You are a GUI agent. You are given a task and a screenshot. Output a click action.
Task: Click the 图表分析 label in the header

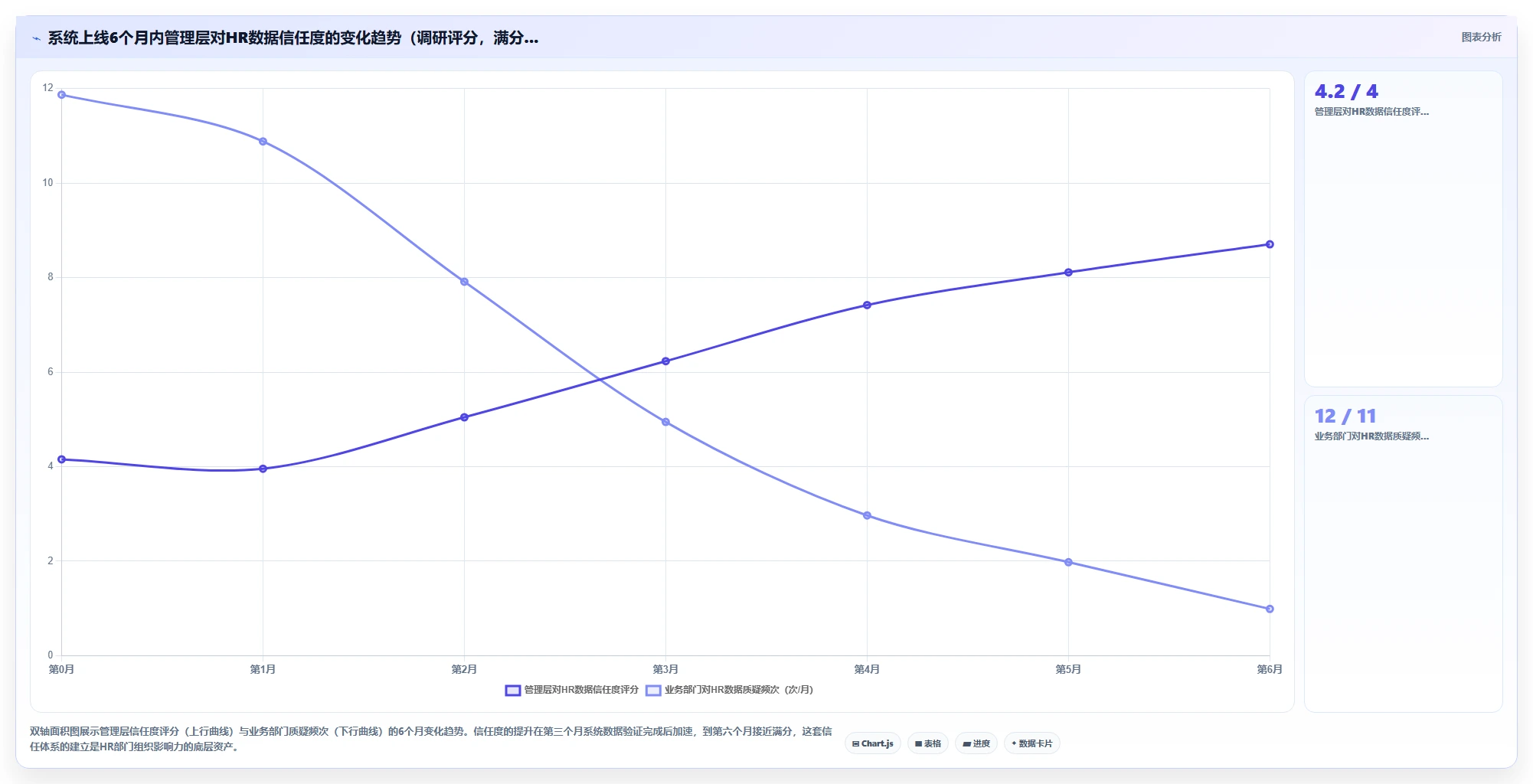point(1481,37)
